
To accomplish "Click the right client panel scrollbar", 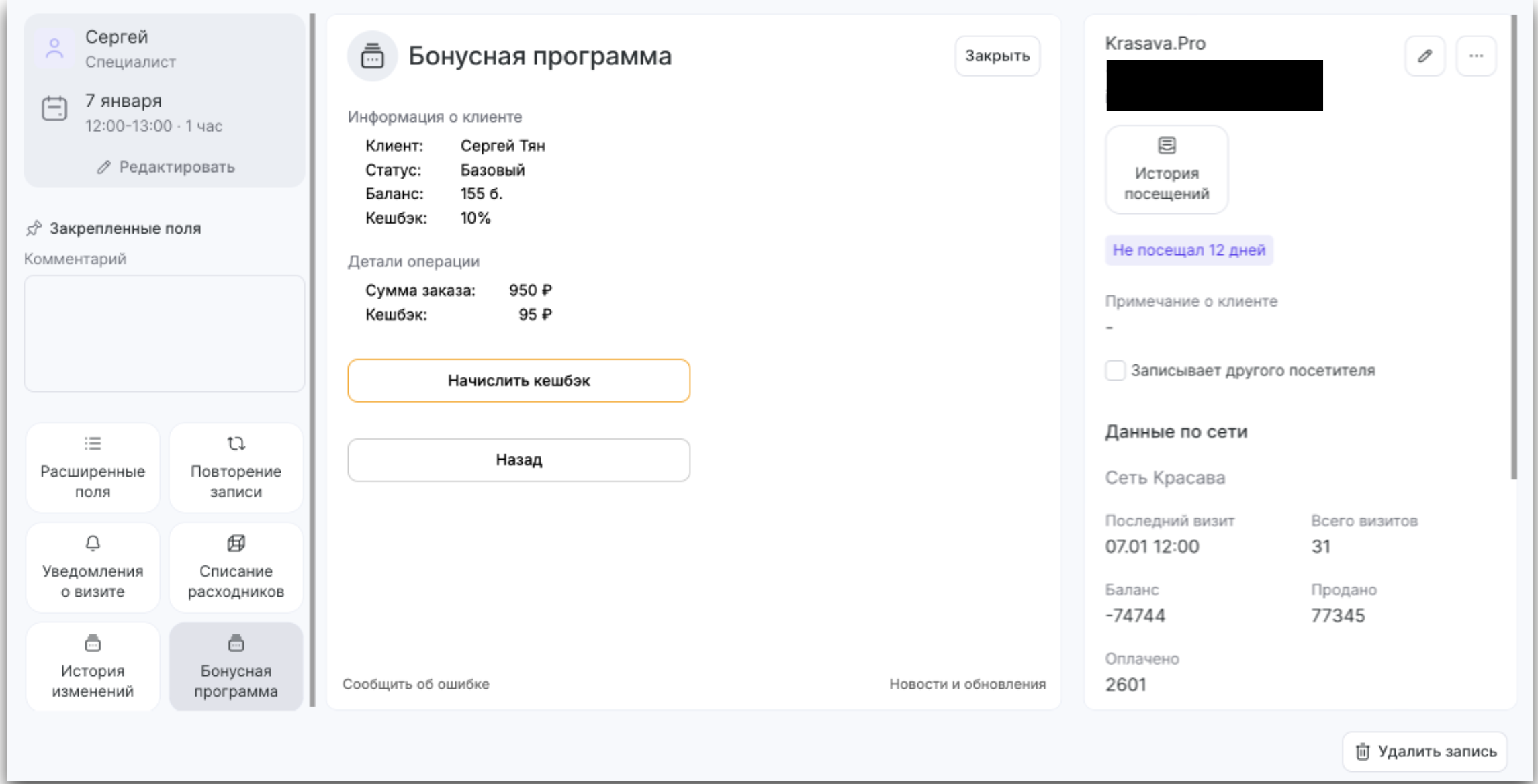I will tap(1514, 247).
